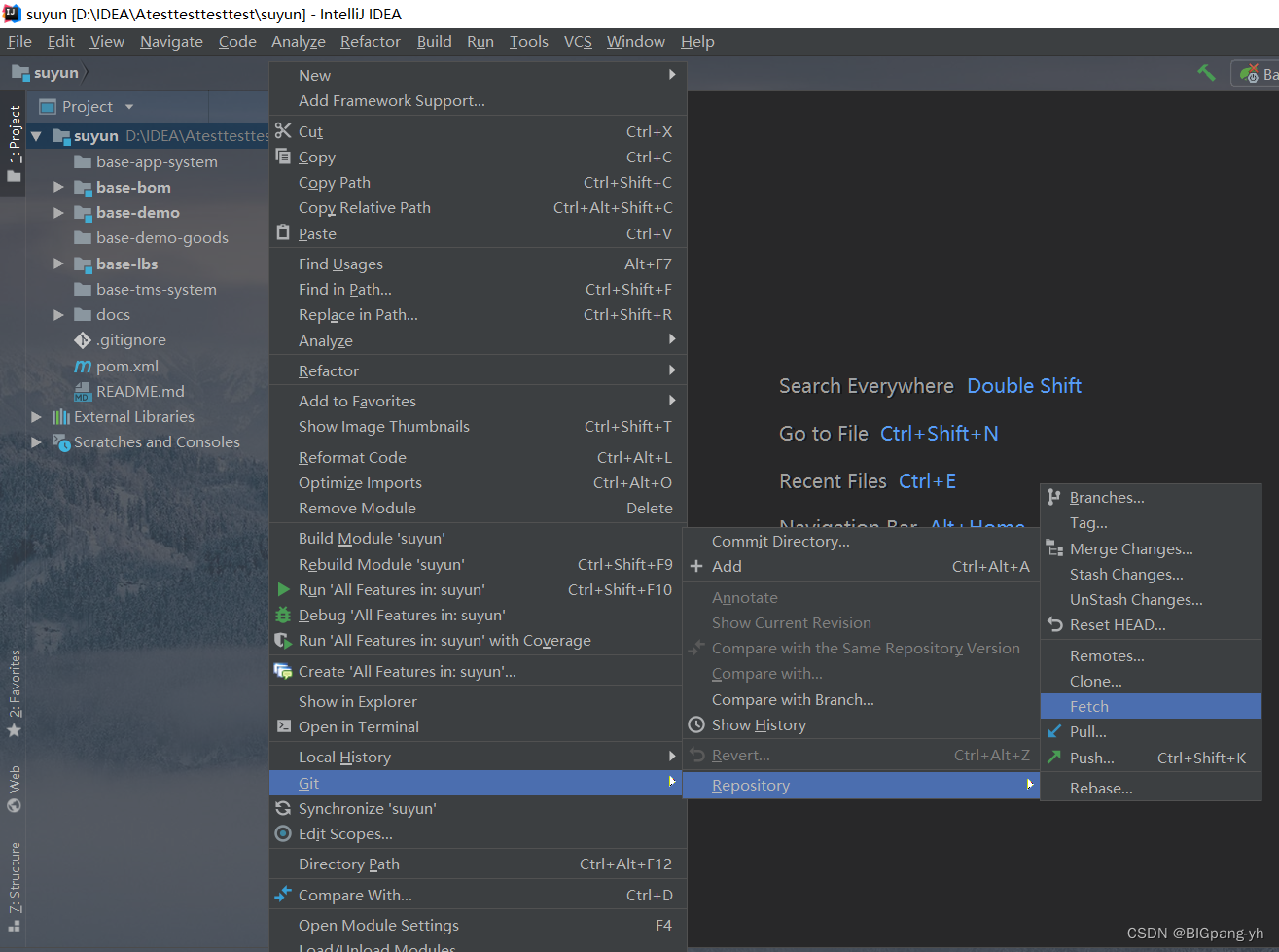The height and width of the screenshot is (952, 1279).
Task: Open the Structure tool window tab
Action: coord(14,886)
